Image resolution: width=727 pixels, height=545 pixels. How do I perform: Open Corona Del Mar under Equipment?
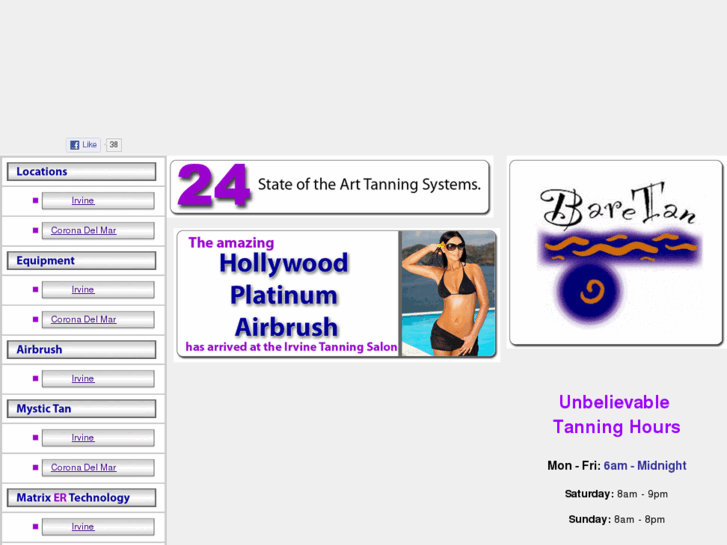point(83,319)
